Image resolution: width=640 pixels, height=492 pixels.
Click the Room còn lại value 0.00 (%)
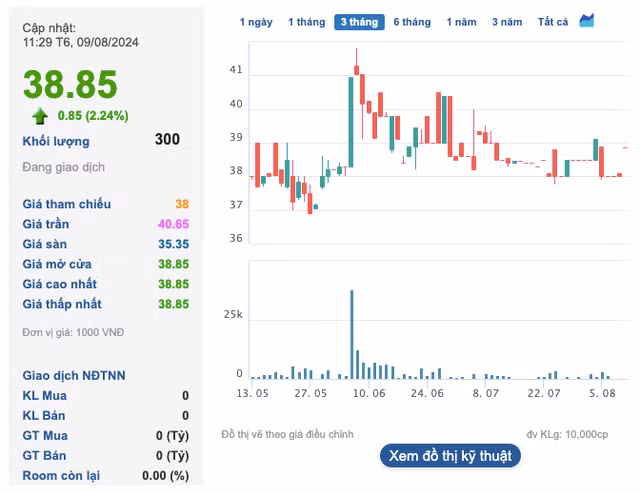(165, 476)
